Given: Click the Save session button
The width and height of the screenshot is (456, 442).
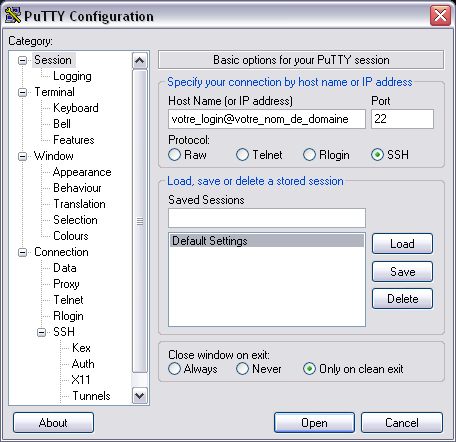Looking at the screenshot, I should point(402,271).
